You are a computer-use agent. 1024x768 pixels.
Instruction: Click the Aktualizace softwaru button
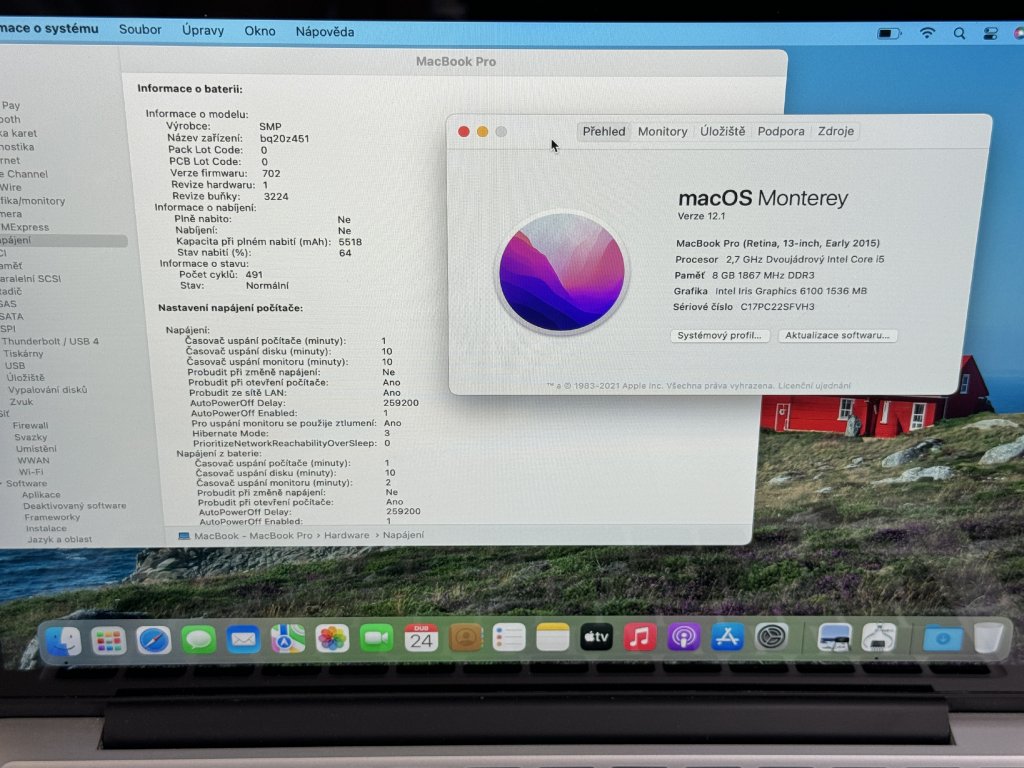837,335
